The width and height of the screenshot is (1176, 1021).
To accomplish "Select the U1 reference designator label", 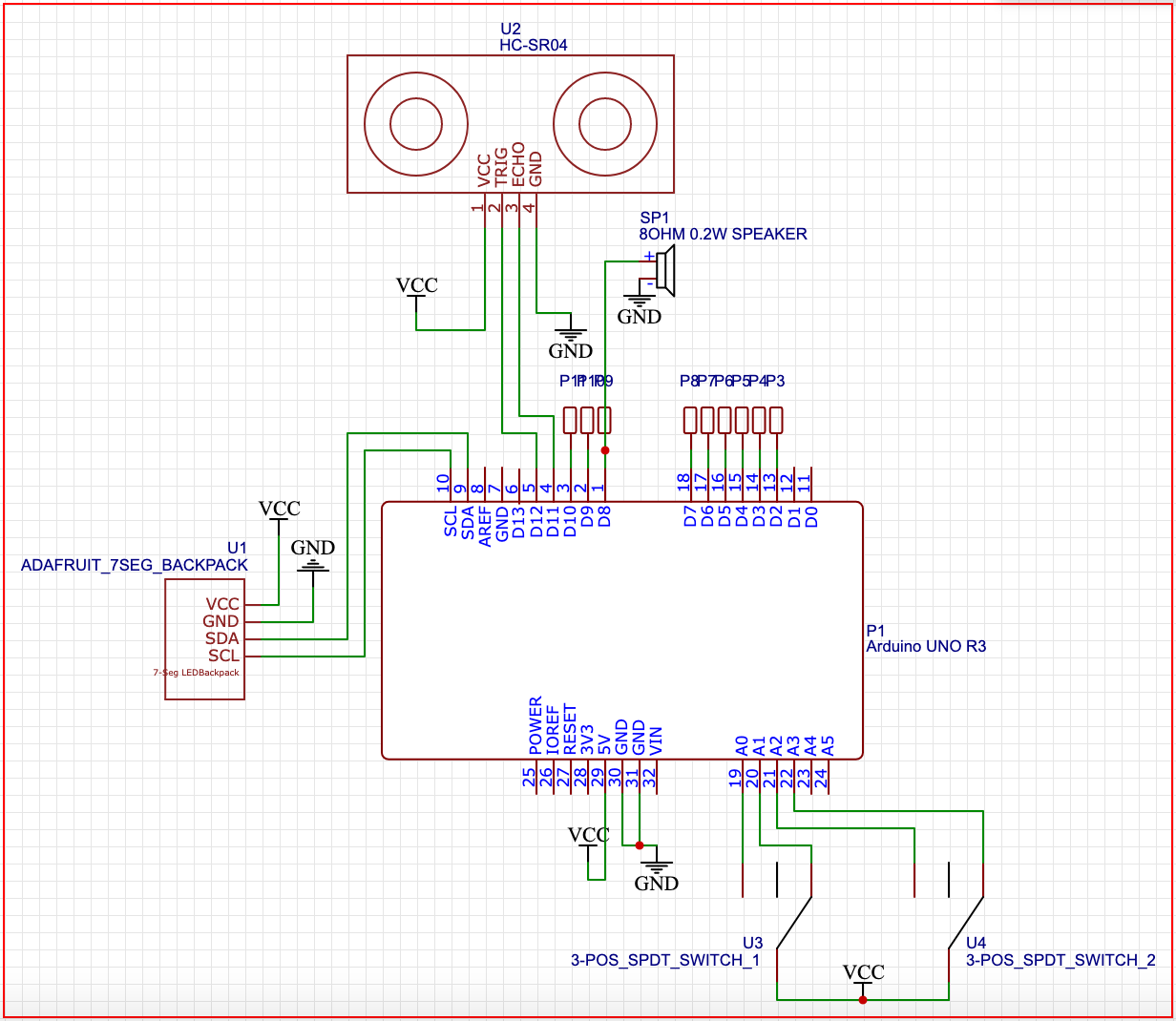I will coord(237,548).
